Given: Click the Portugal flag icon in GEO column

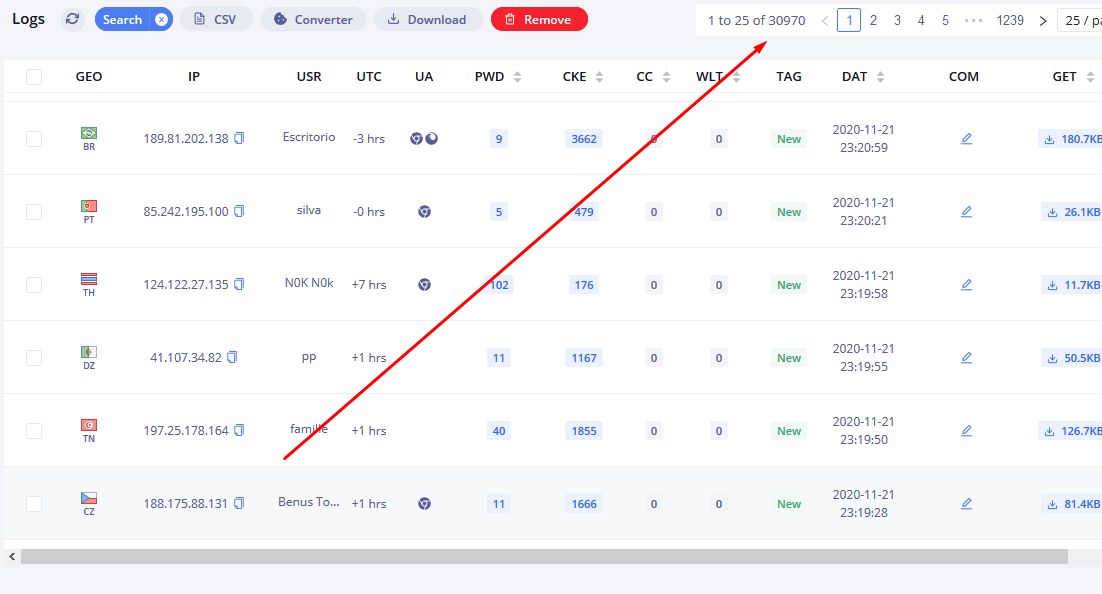Looking at the screenshot, I should click(x=89, y=206).
